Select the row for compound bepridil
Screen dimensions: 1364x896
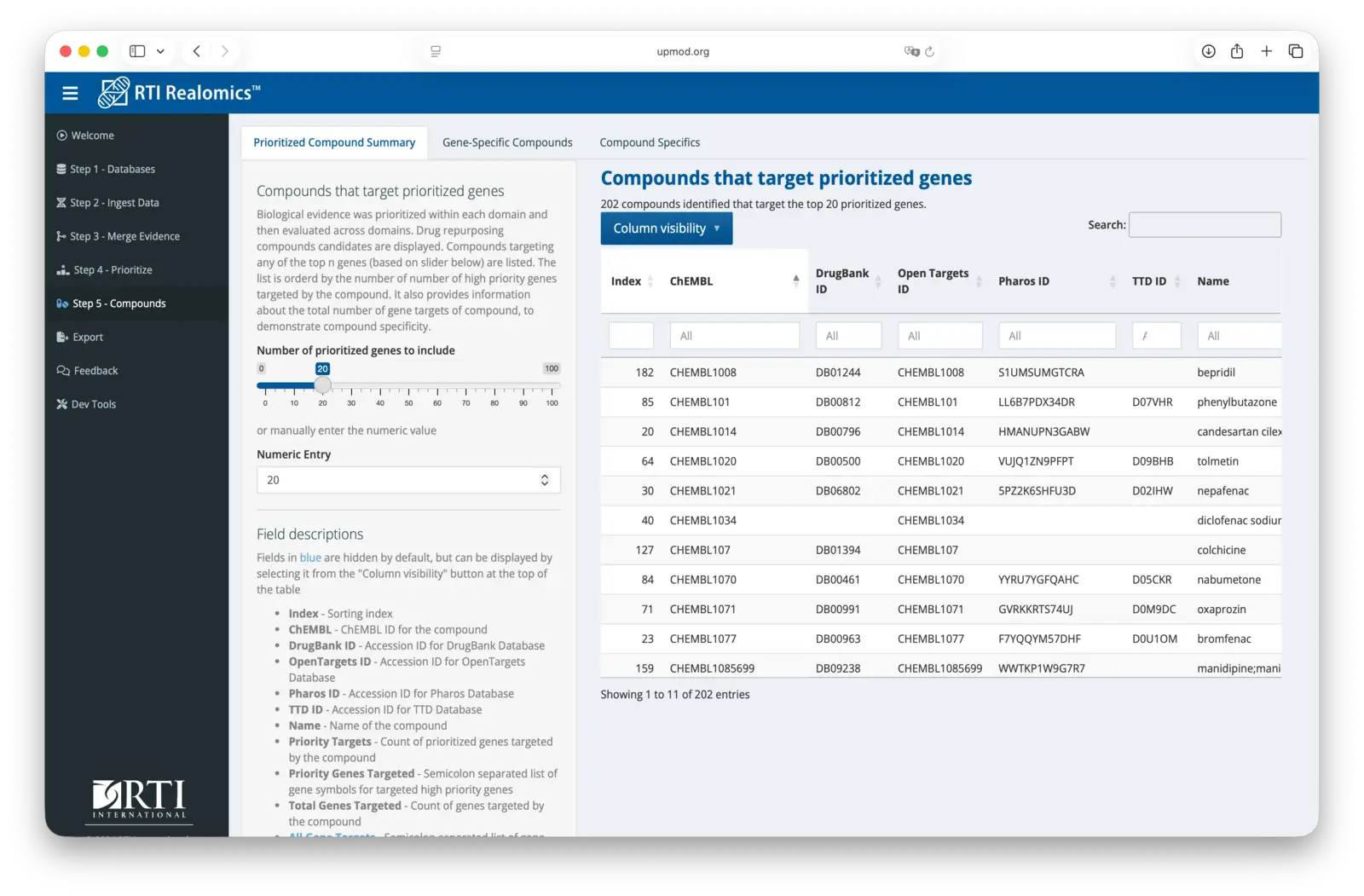(x=938, y=372)
